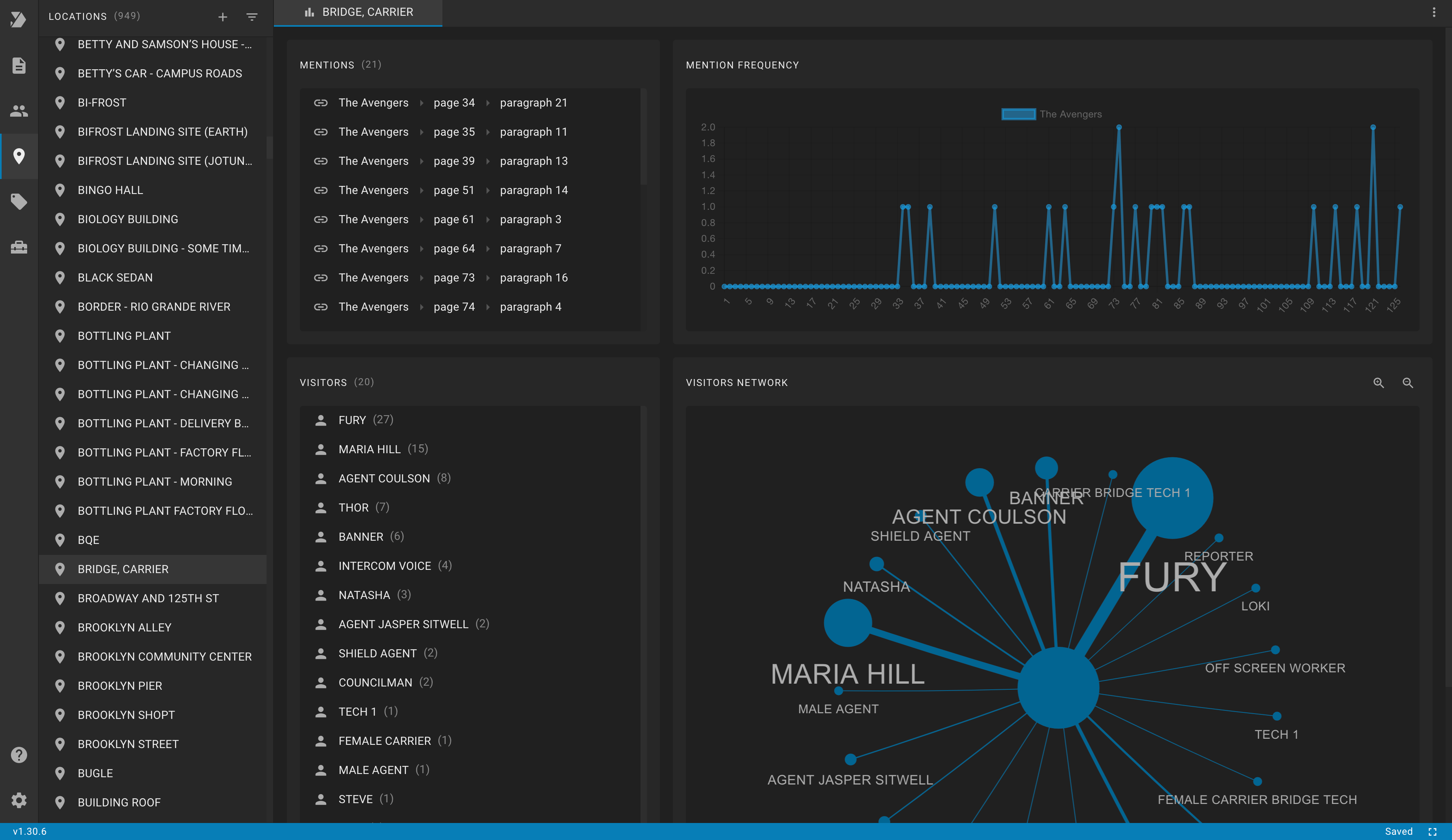Click the TECH 1 node in network
The height and width of the screenshot is (840, 1452).
[x=1277, y=716]
